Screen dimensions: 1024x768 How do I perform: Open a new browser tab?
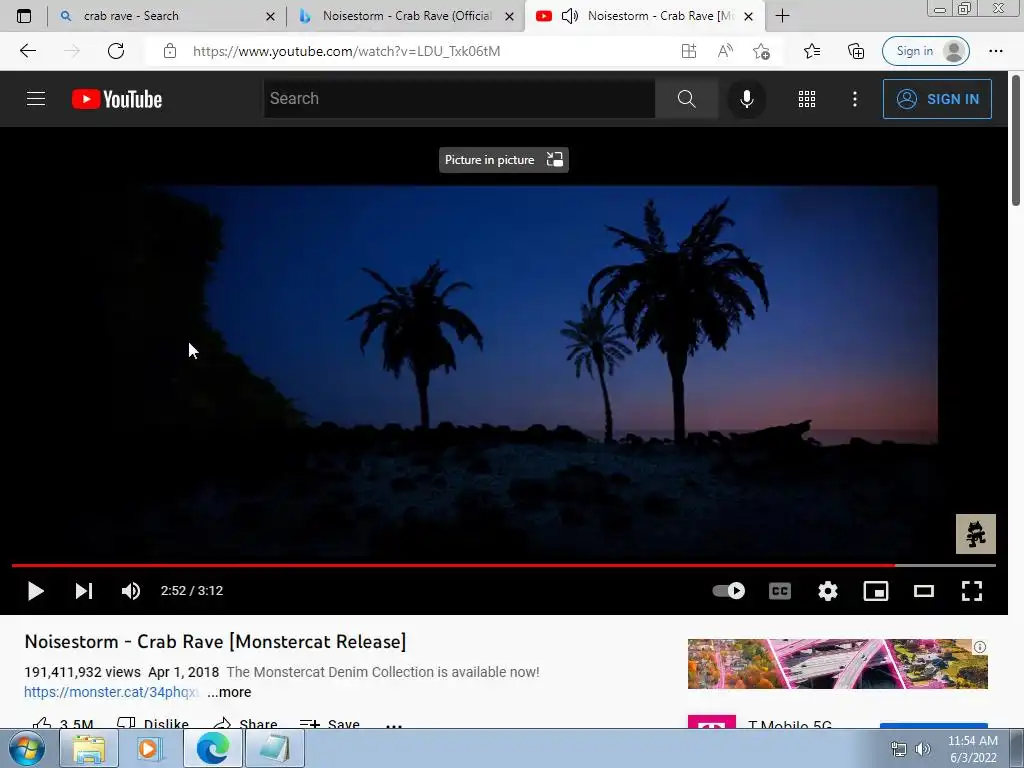782,16
